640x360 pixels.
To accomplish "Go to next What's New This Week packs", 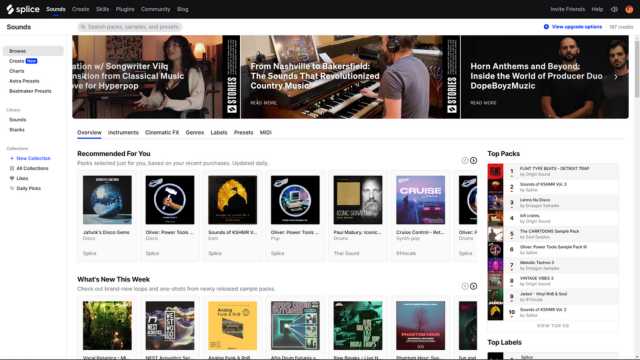I will [473, 286].
